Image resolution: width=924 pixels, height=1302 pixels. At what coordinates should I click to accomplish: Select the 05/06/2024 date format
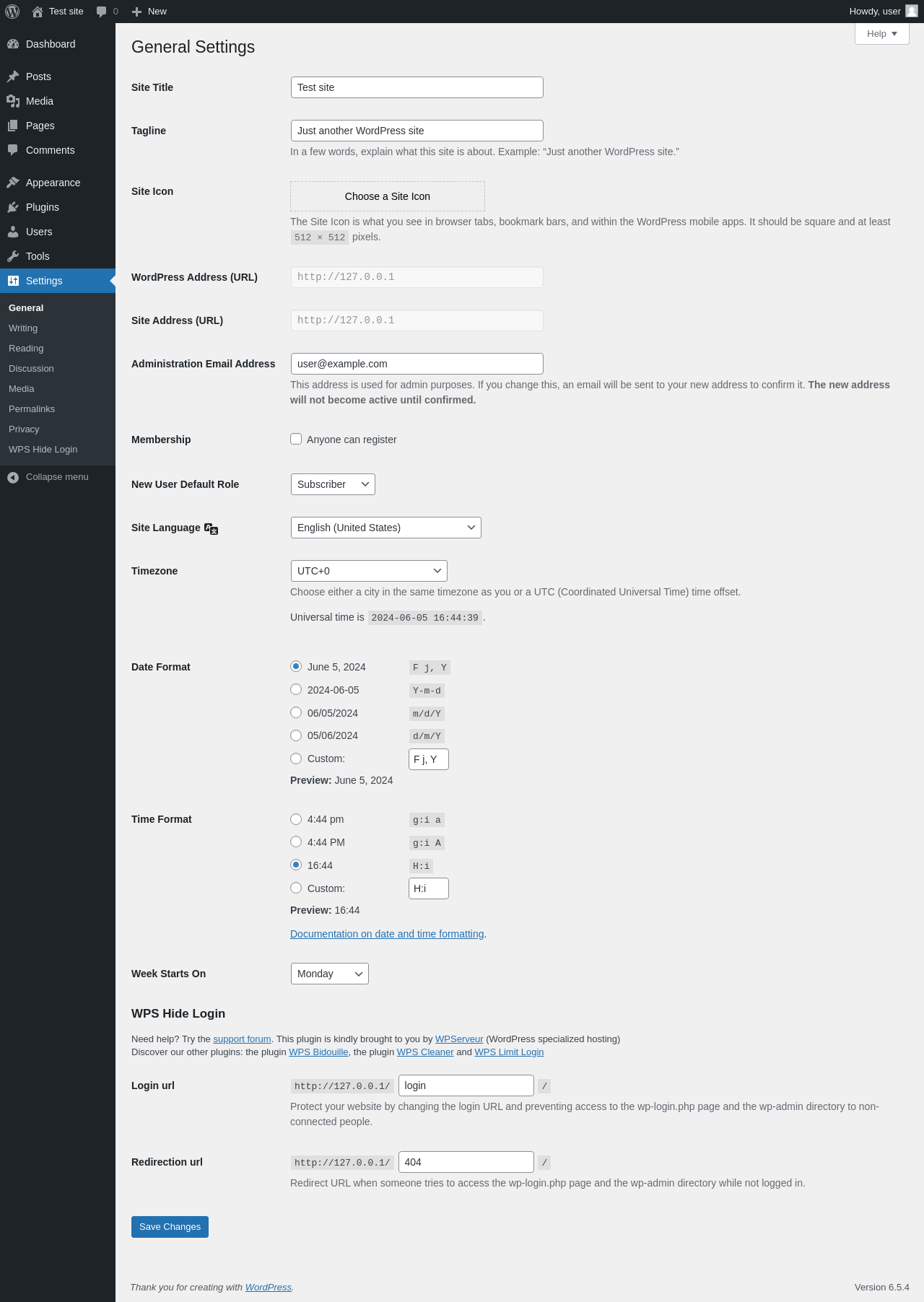(x=296, y=735)
